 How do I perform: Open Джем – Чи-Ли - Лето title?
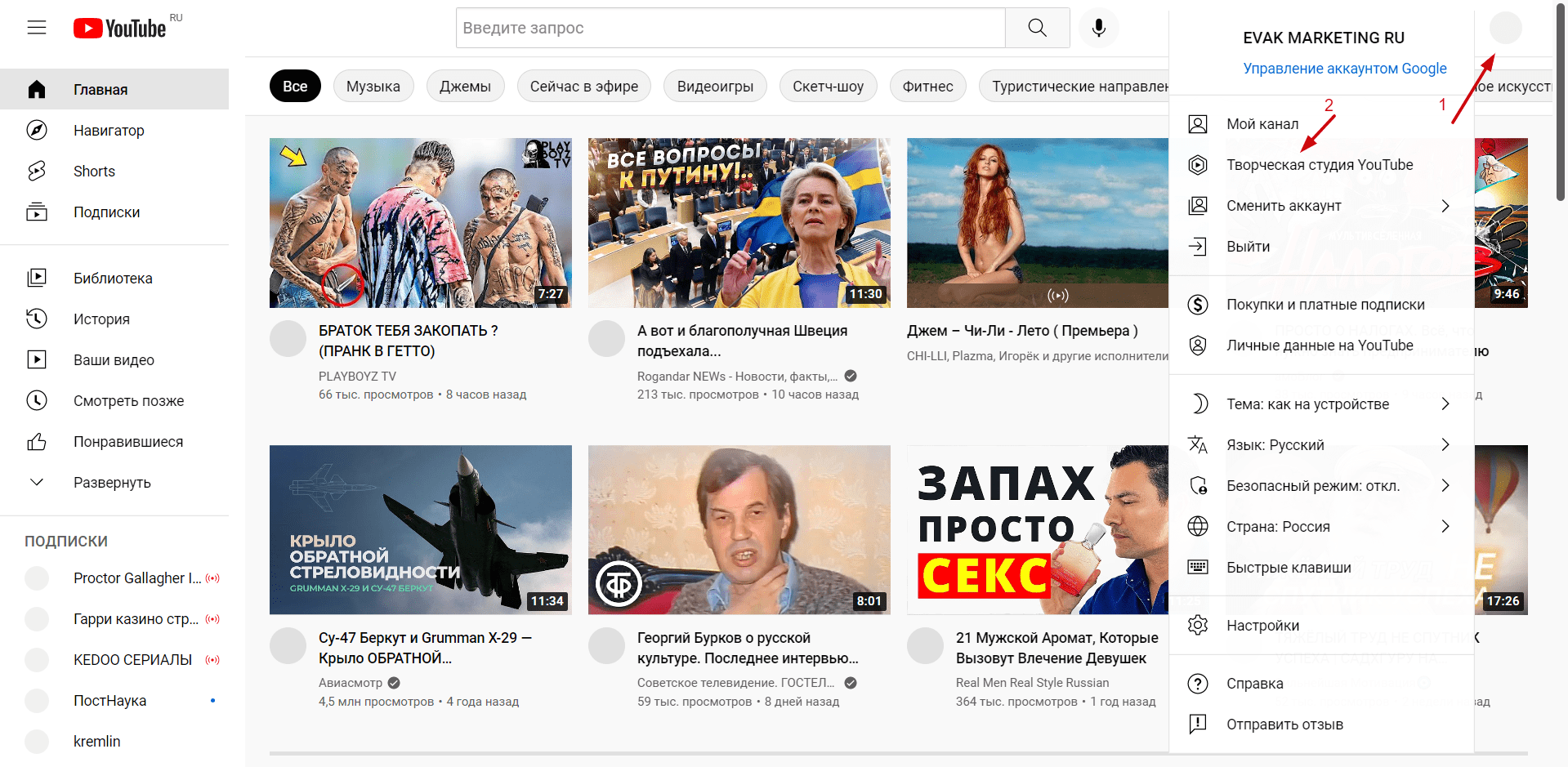(x=1022, y=331)
